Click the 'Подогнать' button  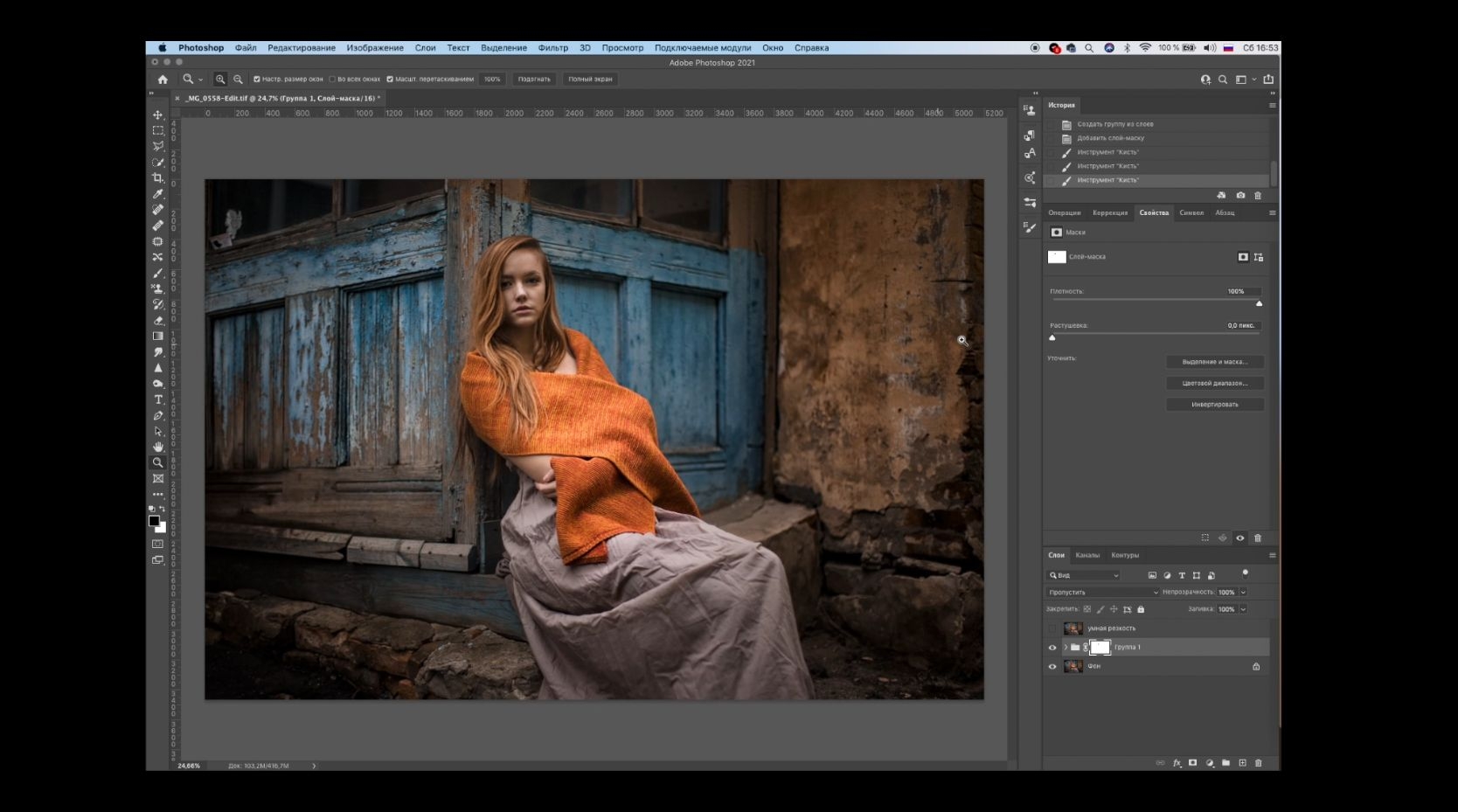[x=534, y=79]
